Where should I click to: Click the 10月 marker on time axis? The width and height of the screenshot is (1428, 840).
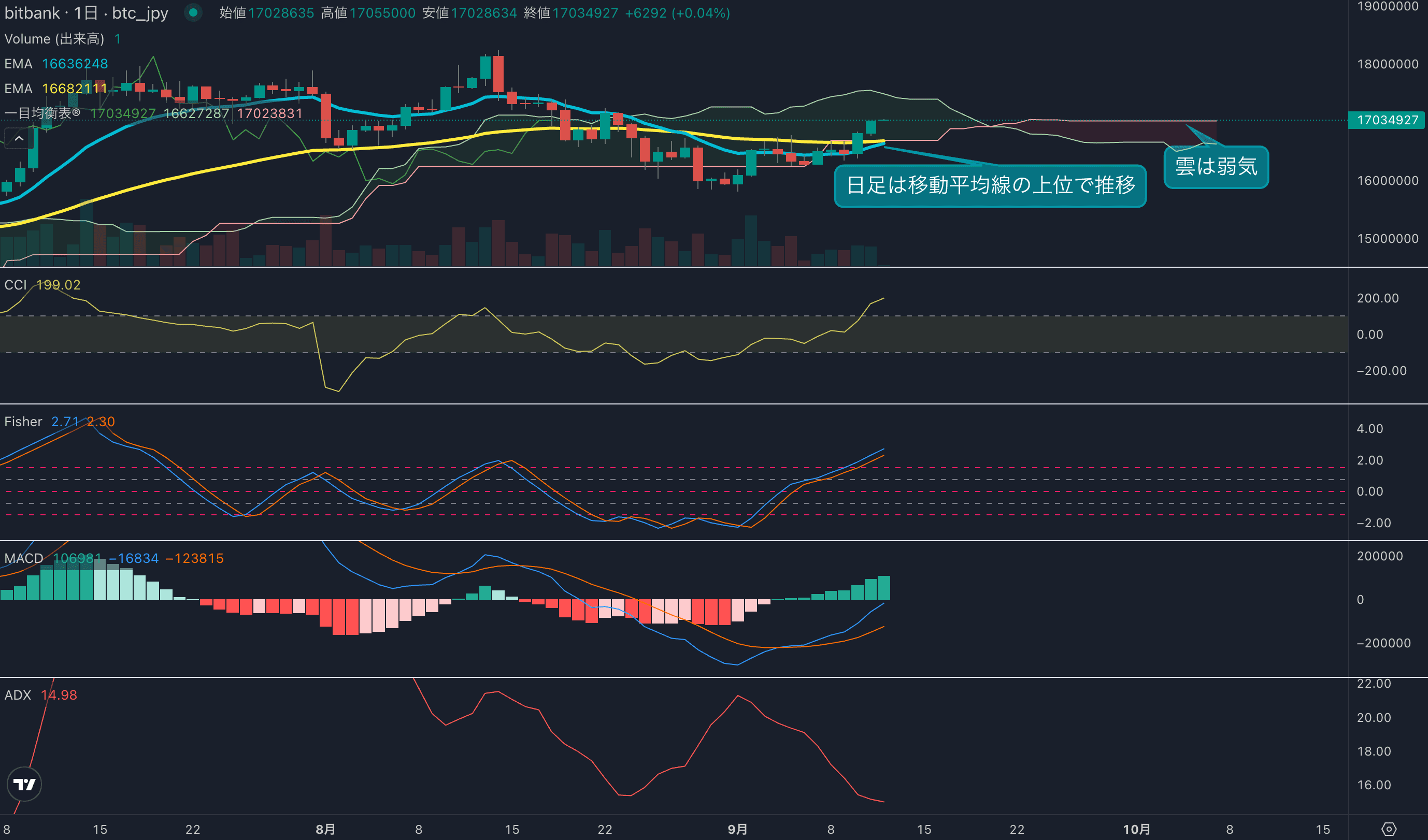coord(1136,829)
